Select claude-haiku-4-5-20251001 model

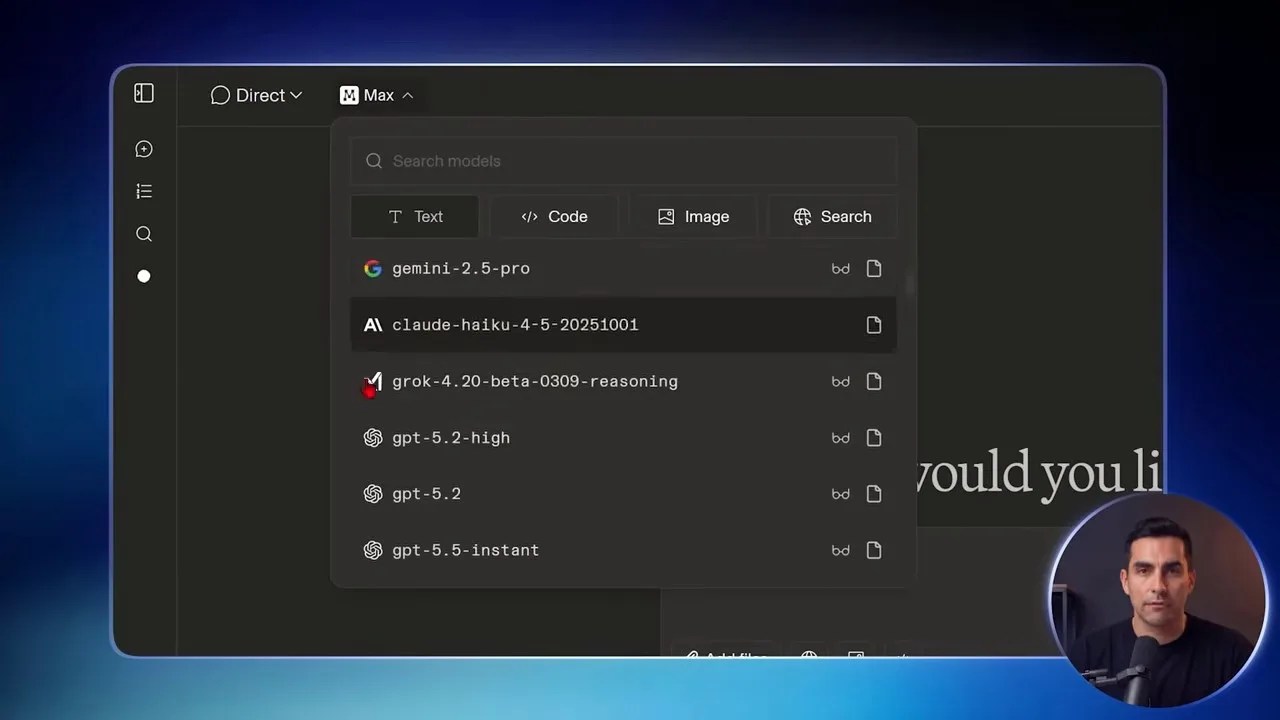click(623, 325)
